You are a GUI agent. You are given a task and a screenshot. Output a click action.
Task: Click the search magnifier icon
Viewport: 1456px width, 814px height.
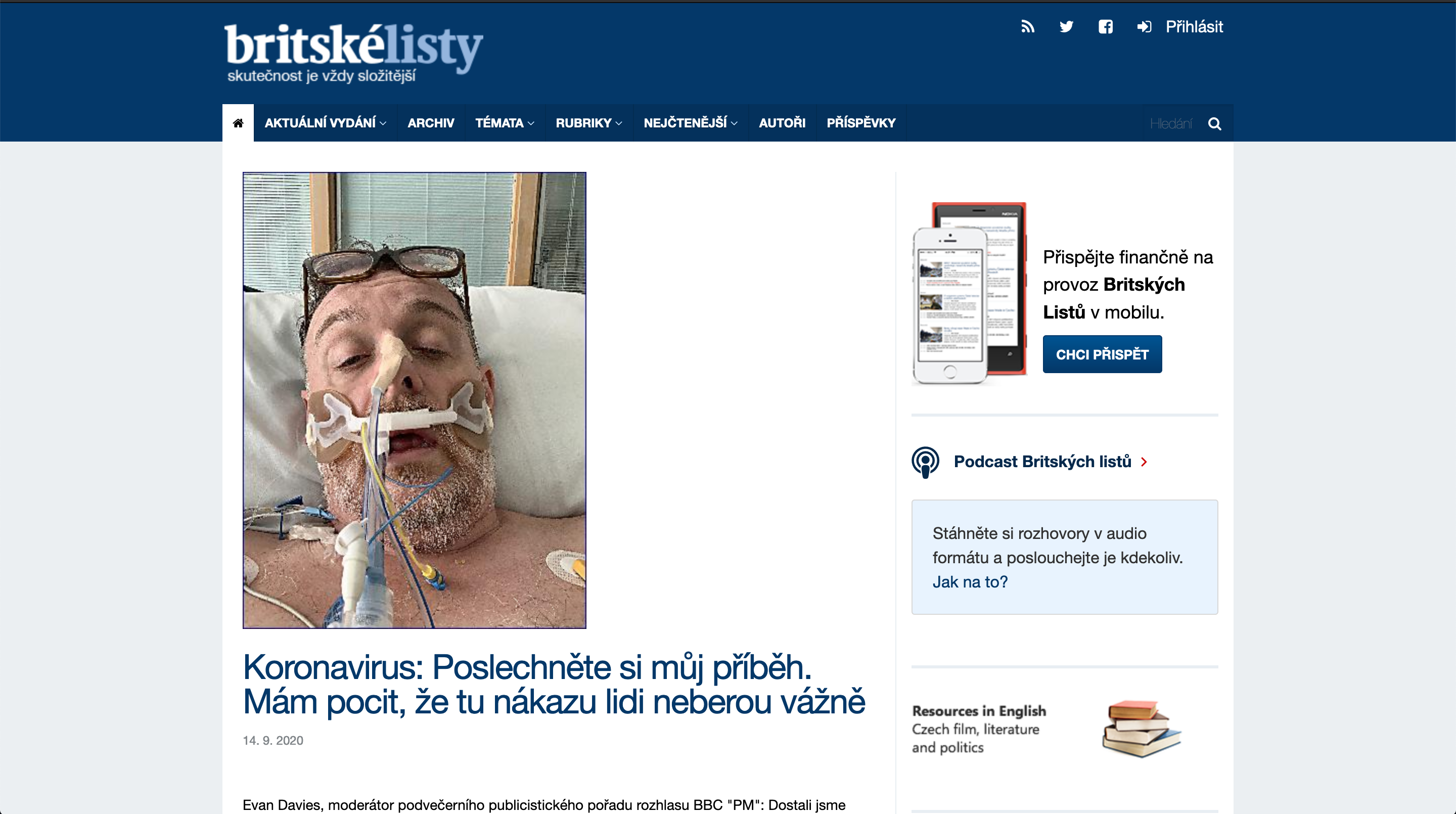tap(1214, 123)
